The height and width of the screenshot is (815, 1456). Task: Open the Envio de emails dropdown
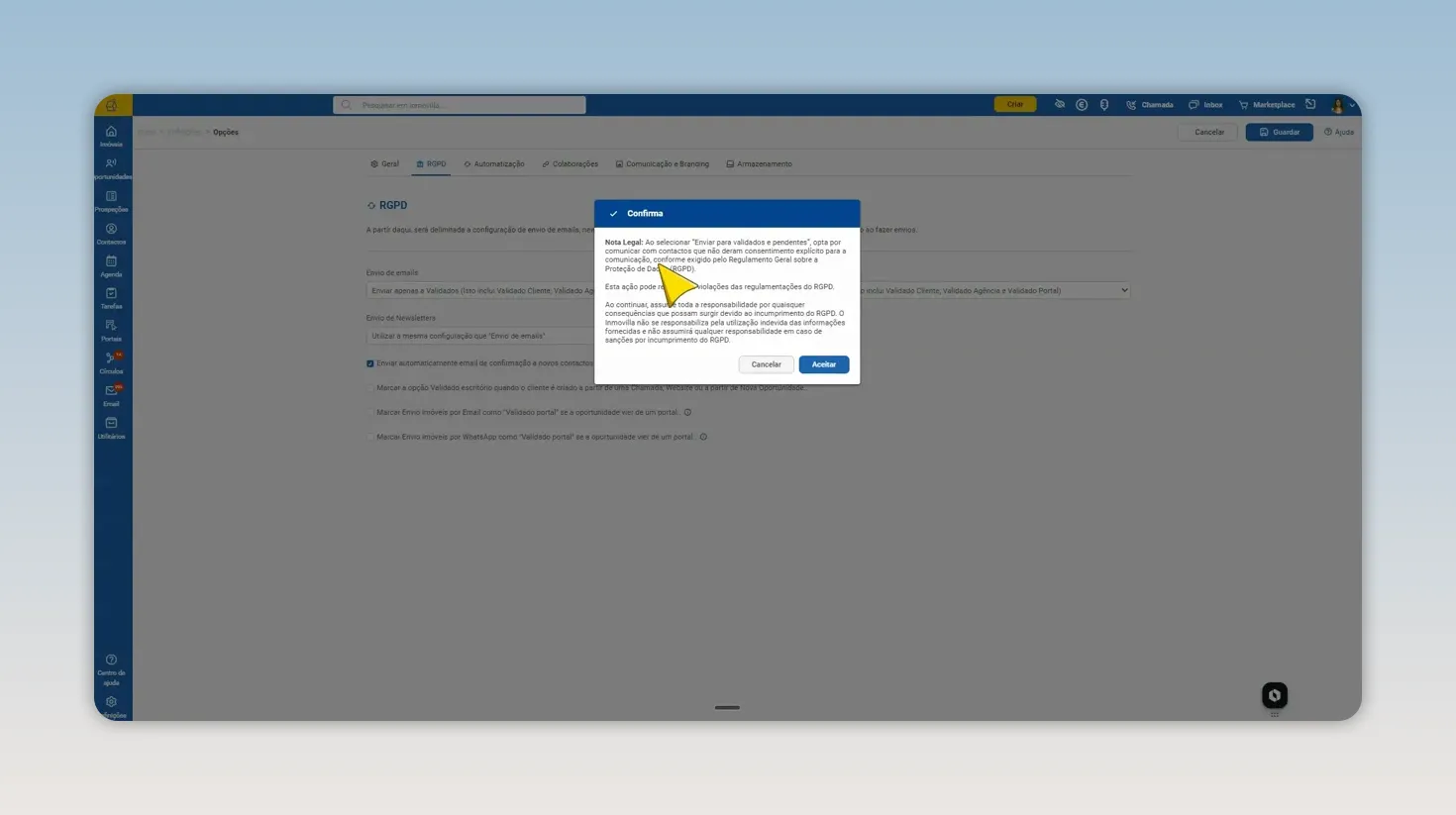tap(480, 290)
